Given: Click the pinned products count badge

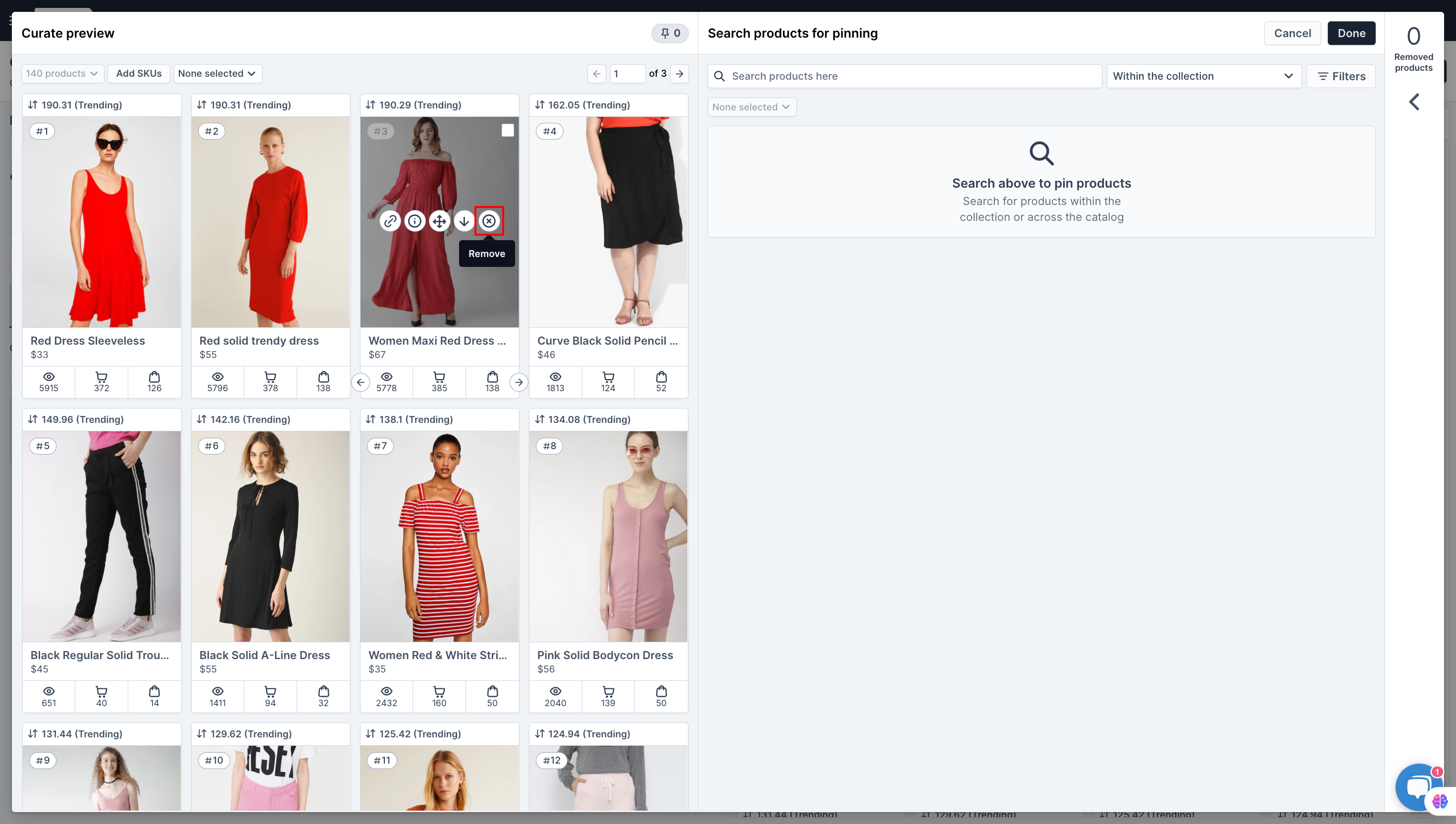Looking at the screenshot, I should coord(670,33).
